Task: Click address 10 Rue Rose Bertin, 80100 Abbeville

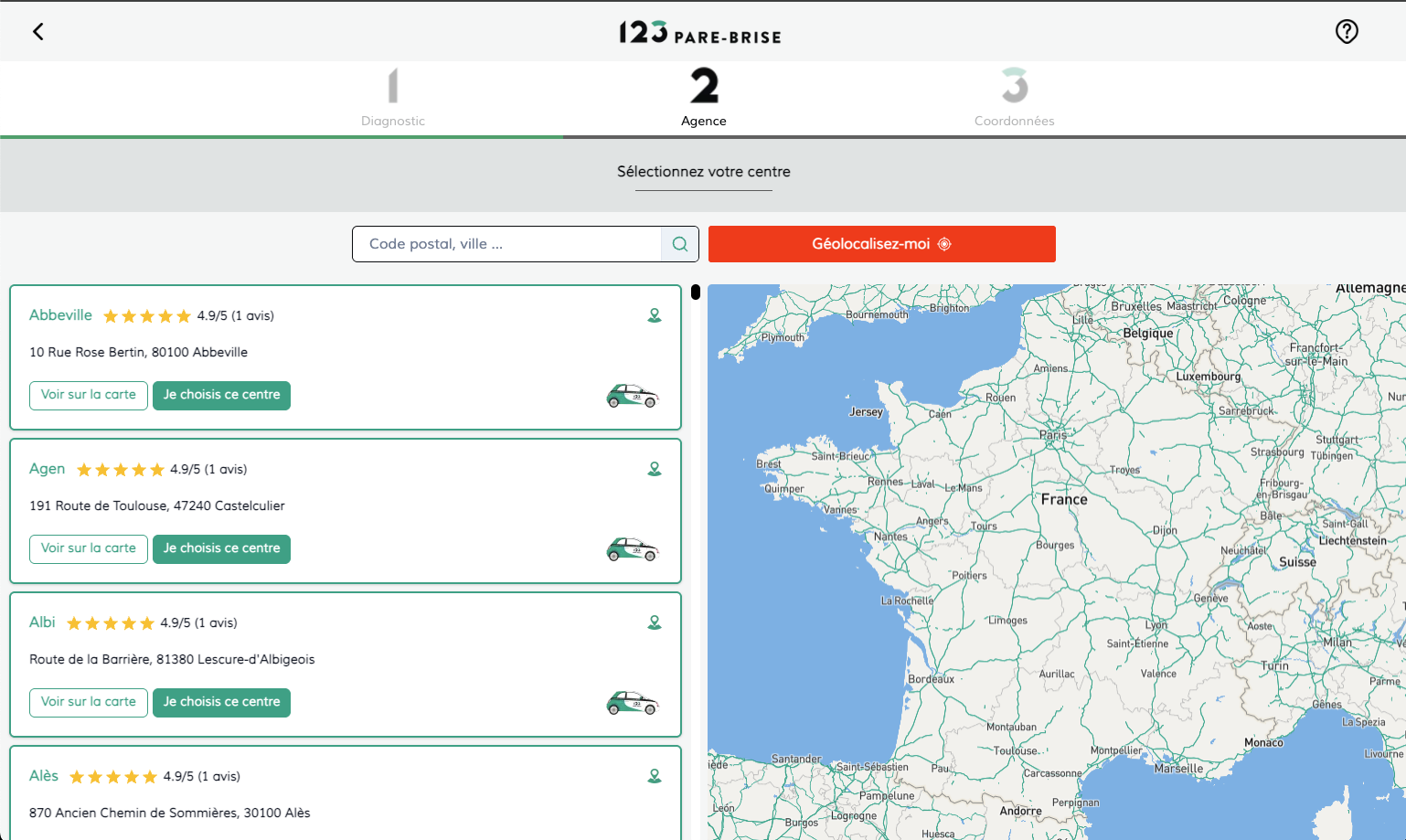Action: tap(138, 352)
